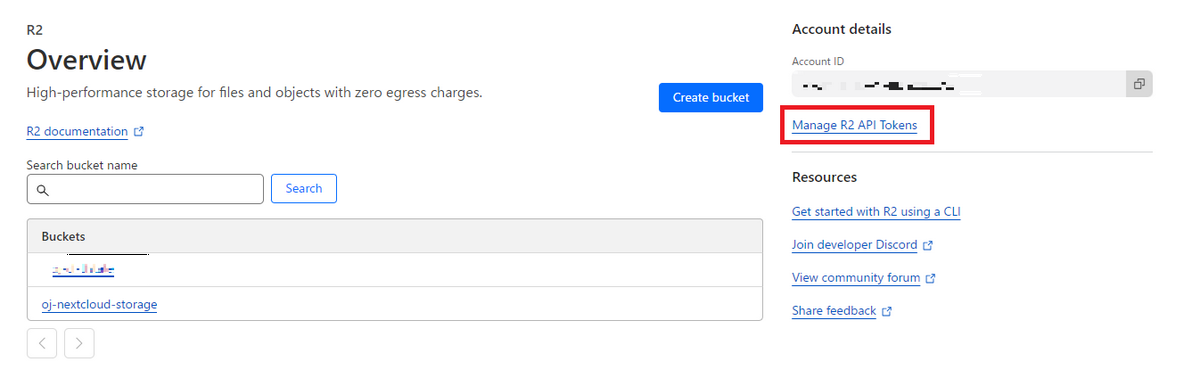Focus the Search bucket name field

point(145,189)
